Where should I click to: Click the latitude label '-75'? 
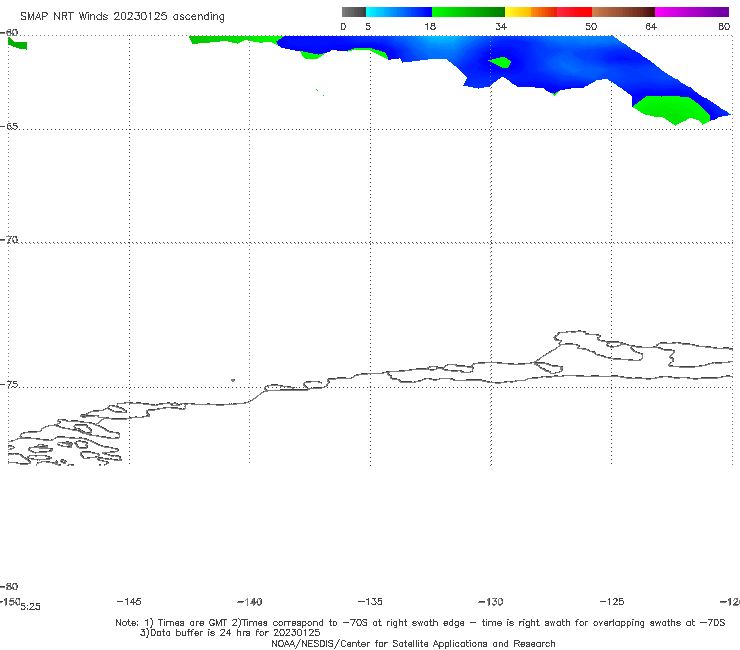[9, 384]
